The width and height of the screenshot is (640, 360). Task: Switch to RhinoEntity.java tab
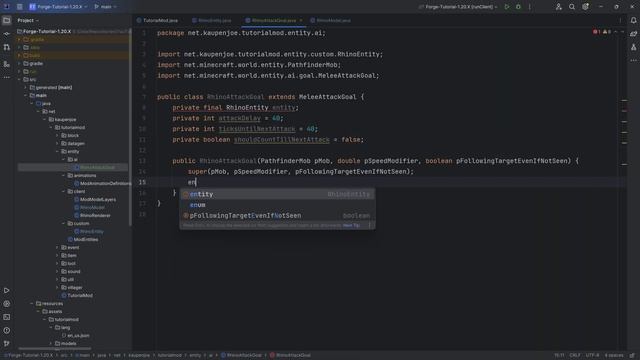pos(212,20)
